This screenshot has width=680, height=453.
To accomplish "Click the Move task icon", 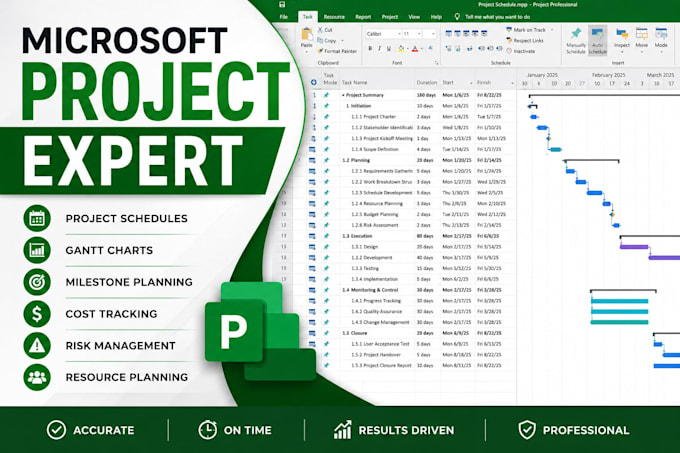I will coord(641,34).
